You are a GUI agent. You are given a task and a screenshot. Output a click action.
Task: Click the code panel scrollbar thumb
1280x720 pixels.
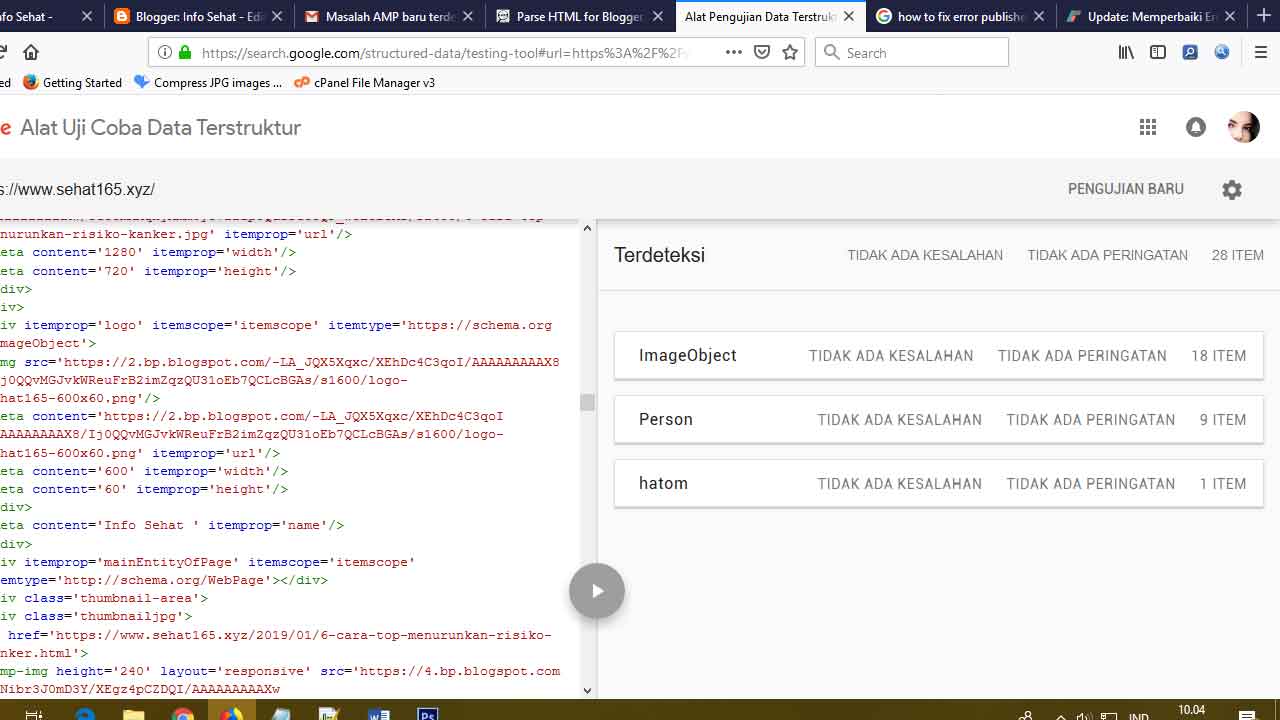click(587, 402)
